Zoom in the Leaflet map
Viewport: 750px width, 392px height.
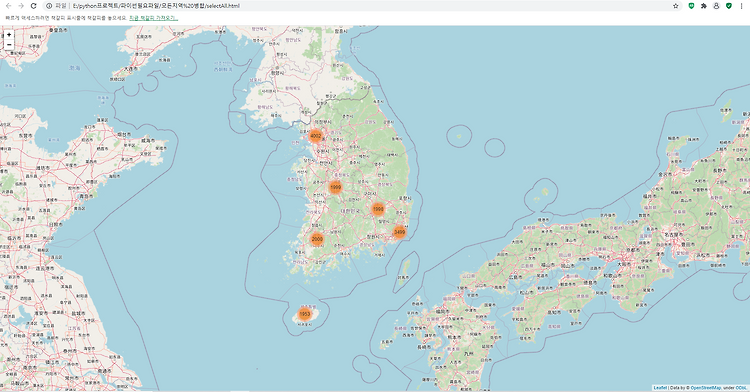(9, 35)
